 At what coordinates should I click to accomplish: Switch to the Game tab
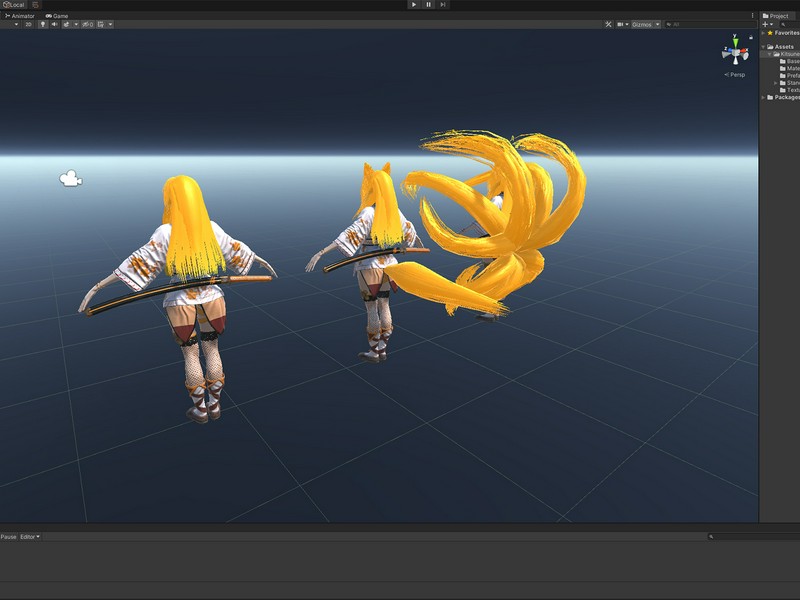(x=57, y=16)
